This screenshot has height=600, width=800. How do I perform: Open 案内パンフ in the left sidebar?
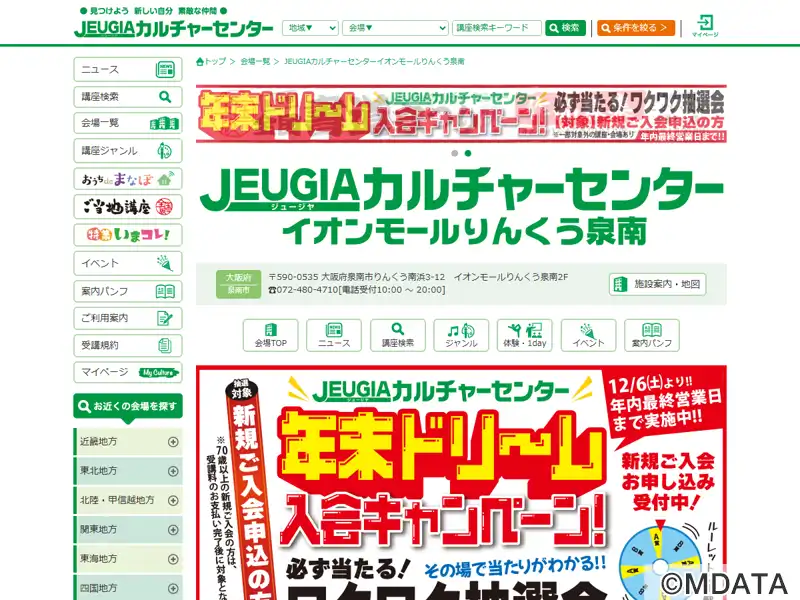[128, 291]
